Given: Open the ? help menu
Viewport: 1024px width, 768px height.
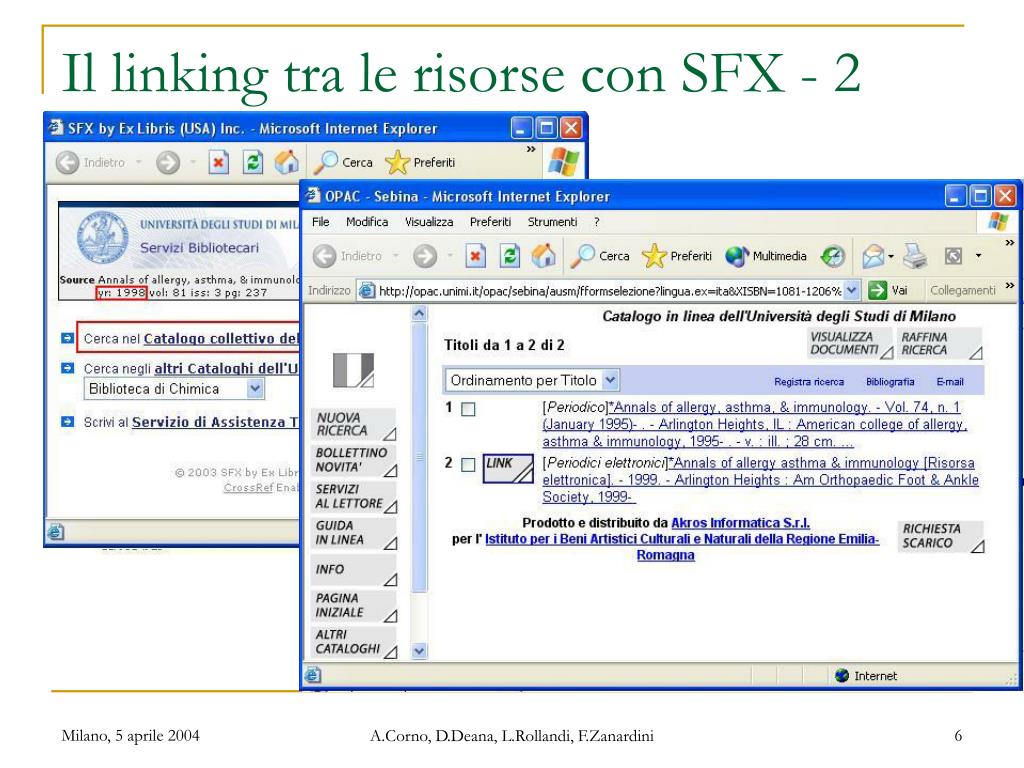Looking at the screenshot, I should (x=597, y=222).
